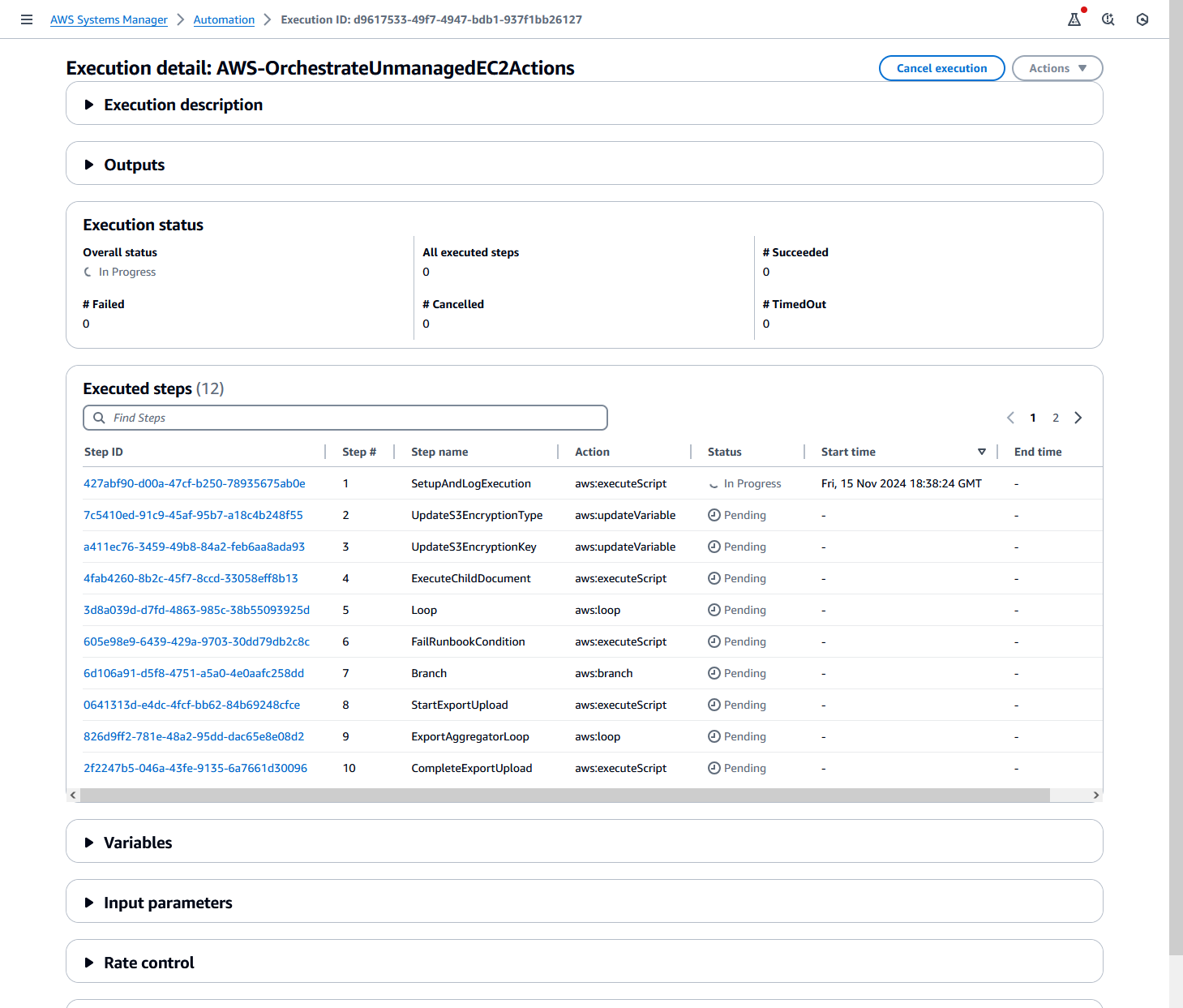
Task: Click the hexagon settings icon in the top bar
Action: [x=1142, y=19]
